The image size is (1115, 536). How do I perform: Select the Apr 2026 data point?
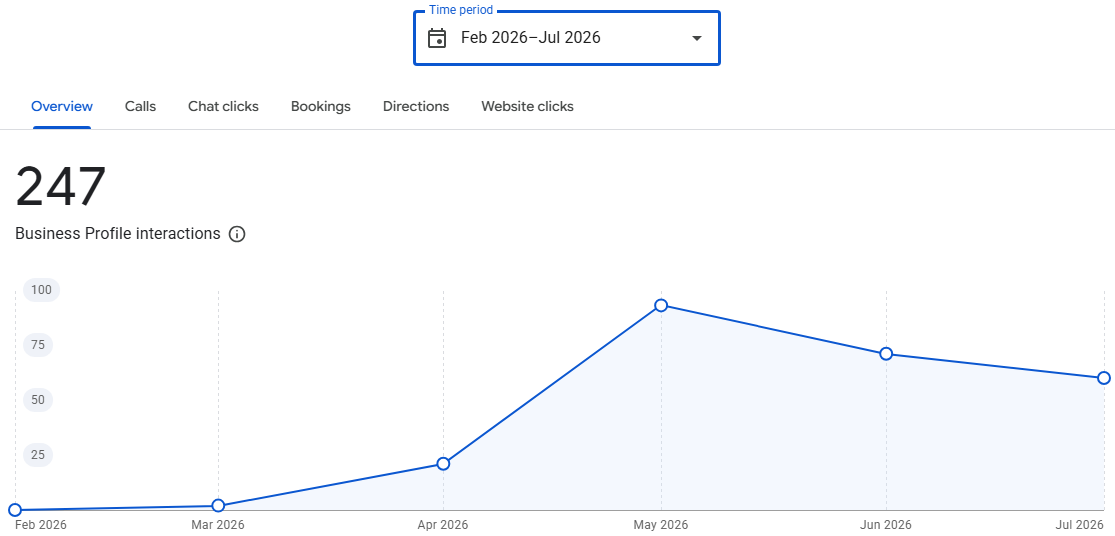tap(443, 463)
